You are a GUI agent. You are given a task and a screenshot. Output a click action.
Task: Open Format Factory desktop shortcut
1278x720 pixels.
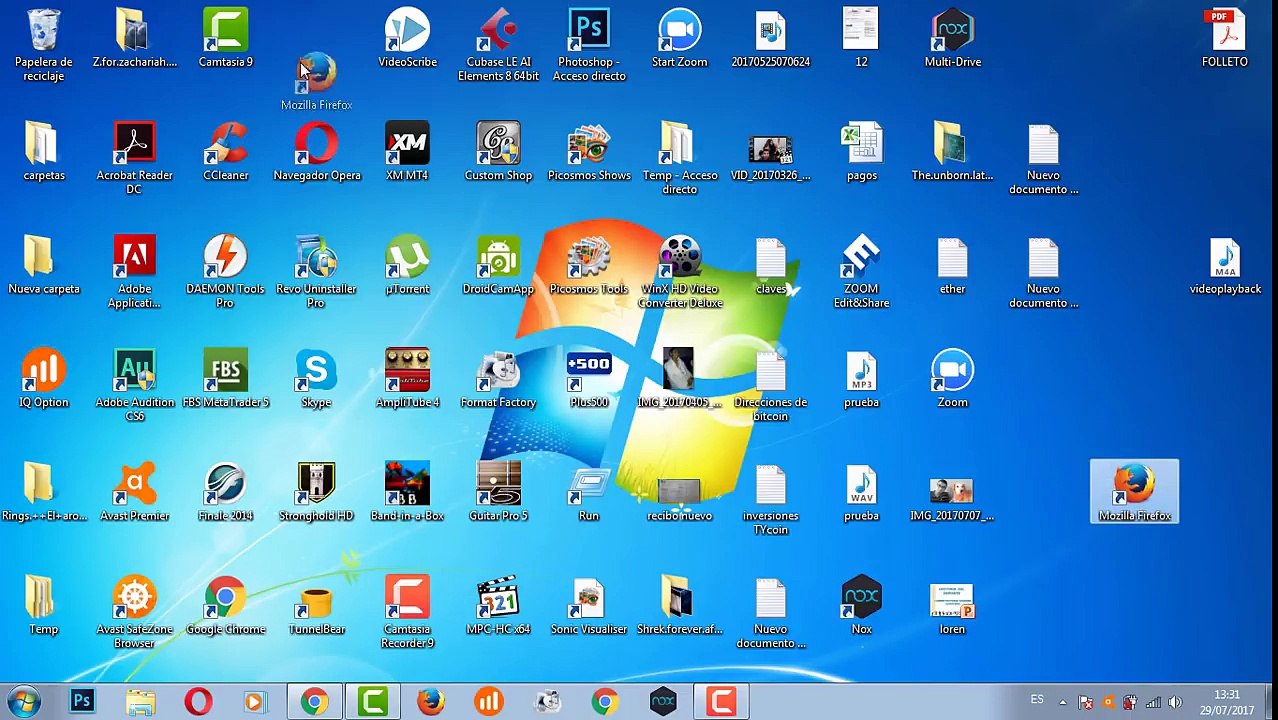498,378
